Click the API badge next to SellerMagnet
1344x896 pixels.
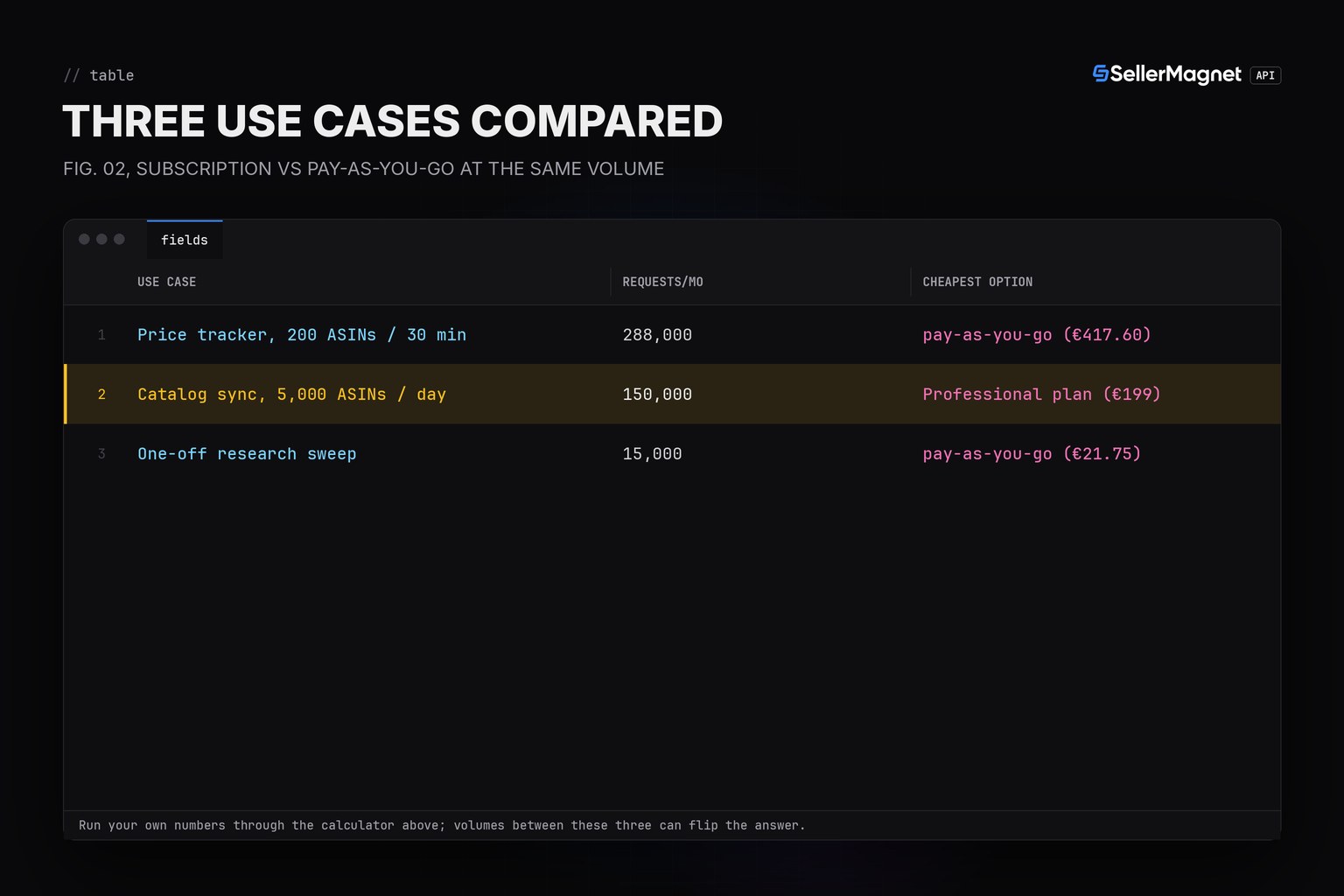[x=1265, y=75]
